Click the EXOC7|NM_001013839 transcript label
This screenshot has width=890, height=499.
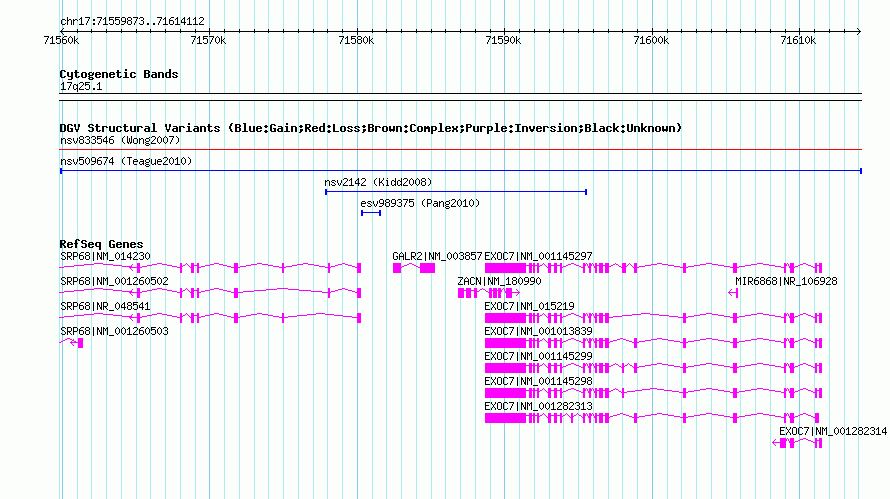(x=538, y=331)
